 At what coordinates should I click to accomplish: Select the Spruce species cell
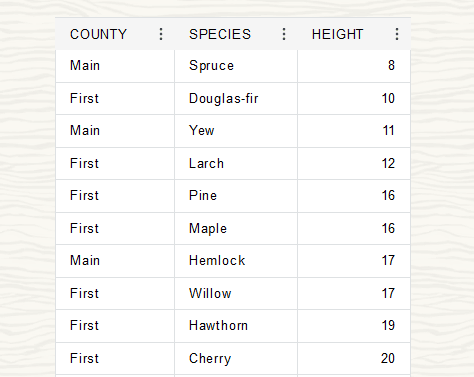coord(236,66)
